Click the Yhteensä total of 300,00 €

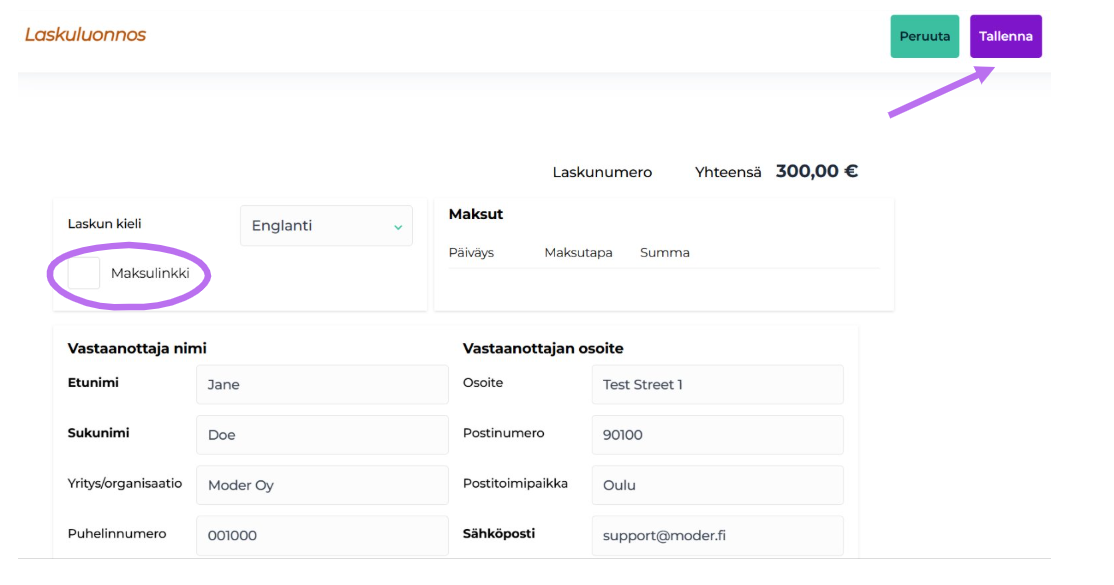click(x=817, y=170)
